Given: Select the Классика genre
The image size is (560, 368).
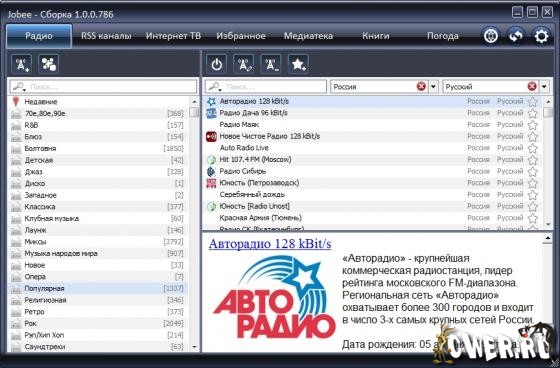Looking at the screenshot, I should point(98,207).
